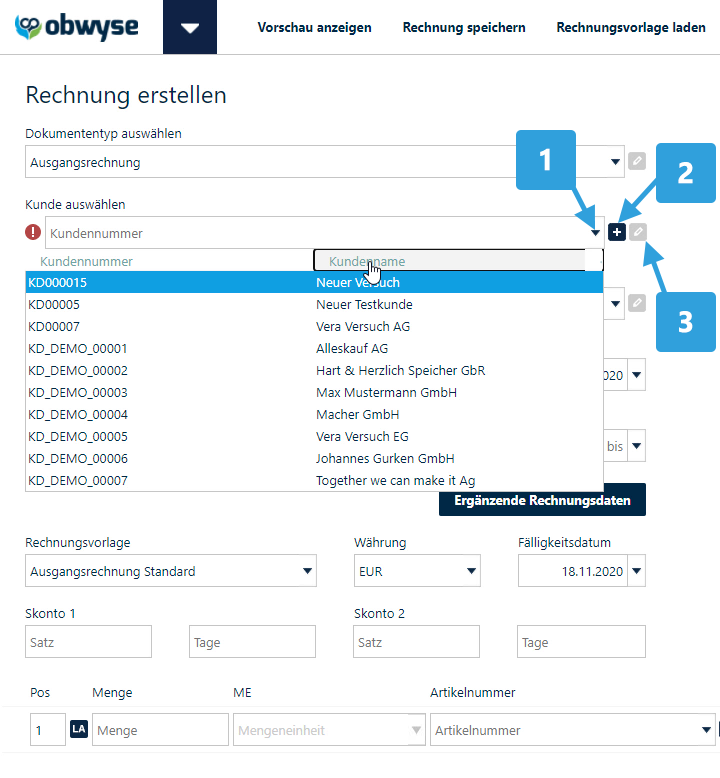Select customer KD00007 Vera Versuch AG
The height and width of the screenshot is (778, 720).
[315, 326]
